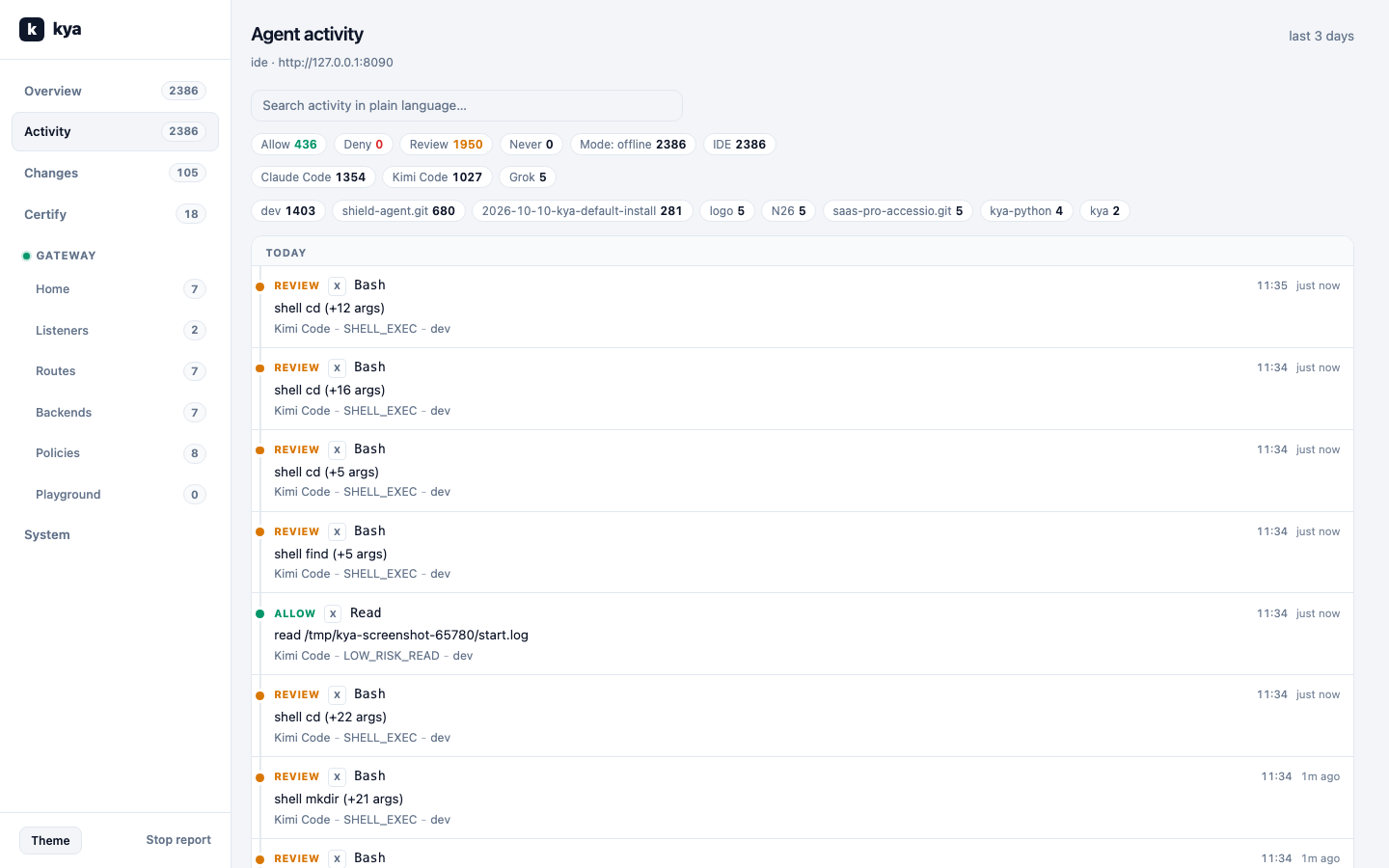Filter by 2026-10-10-kya-default-install chip

tap(582, 211)
